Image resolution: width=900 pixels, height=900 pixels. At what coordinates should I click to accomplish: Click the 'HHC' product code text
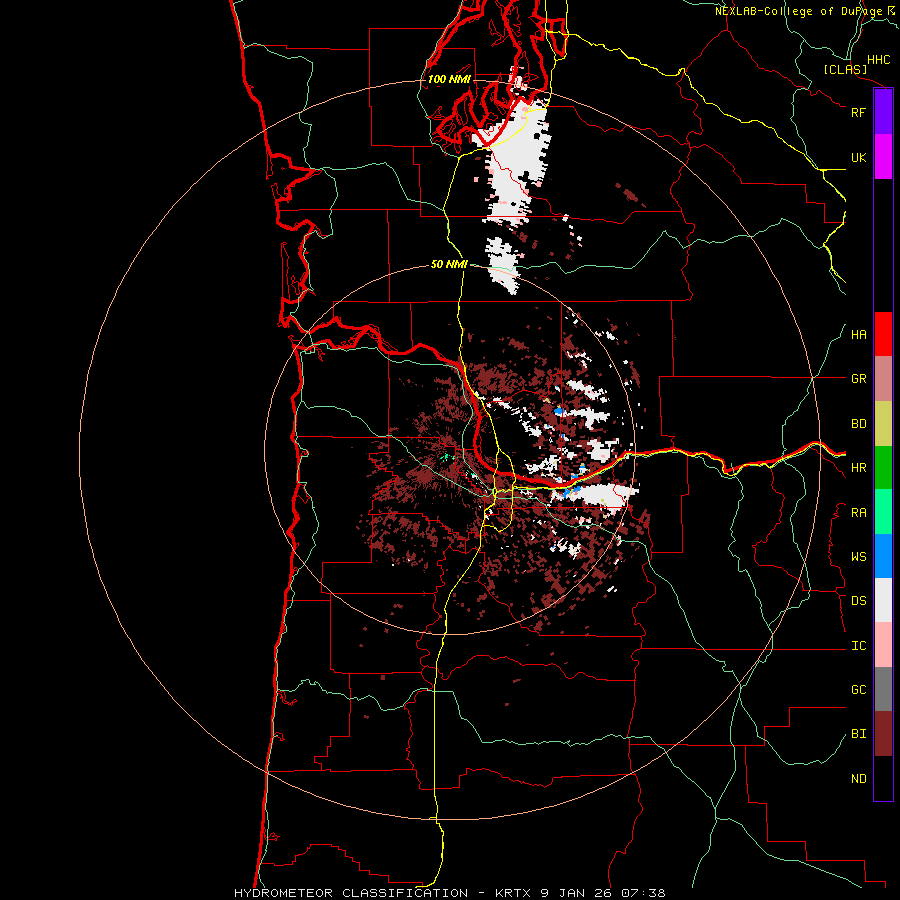[x=879, y=60]
